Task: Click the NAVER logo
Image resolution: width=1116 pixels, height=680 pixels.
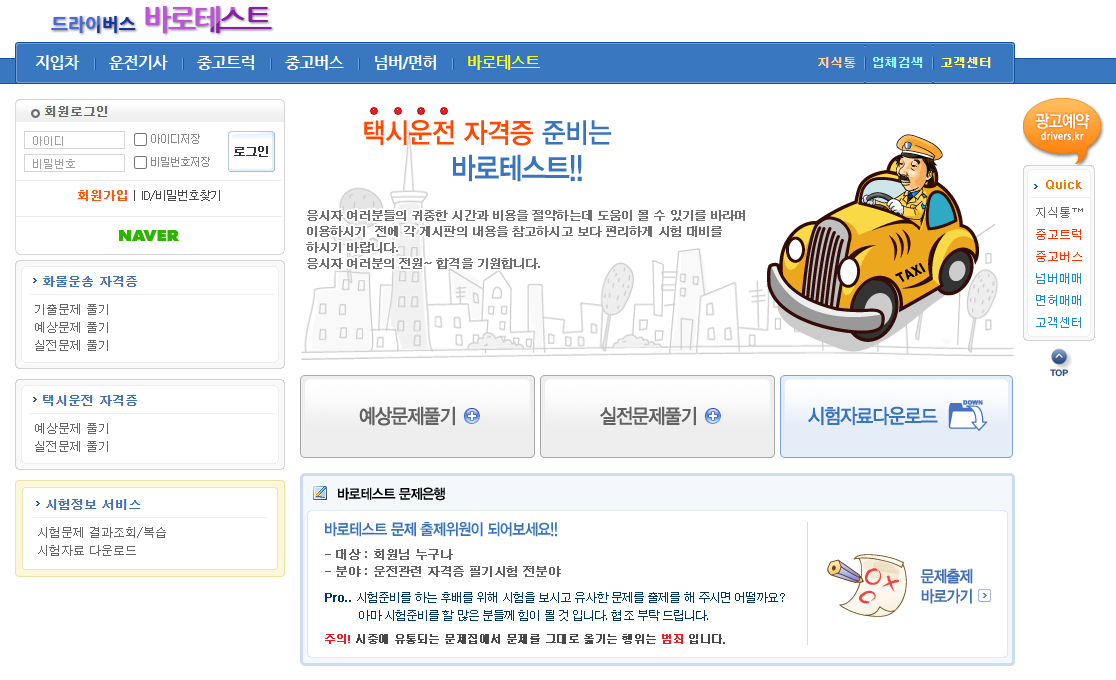Action: click(149, 236)
